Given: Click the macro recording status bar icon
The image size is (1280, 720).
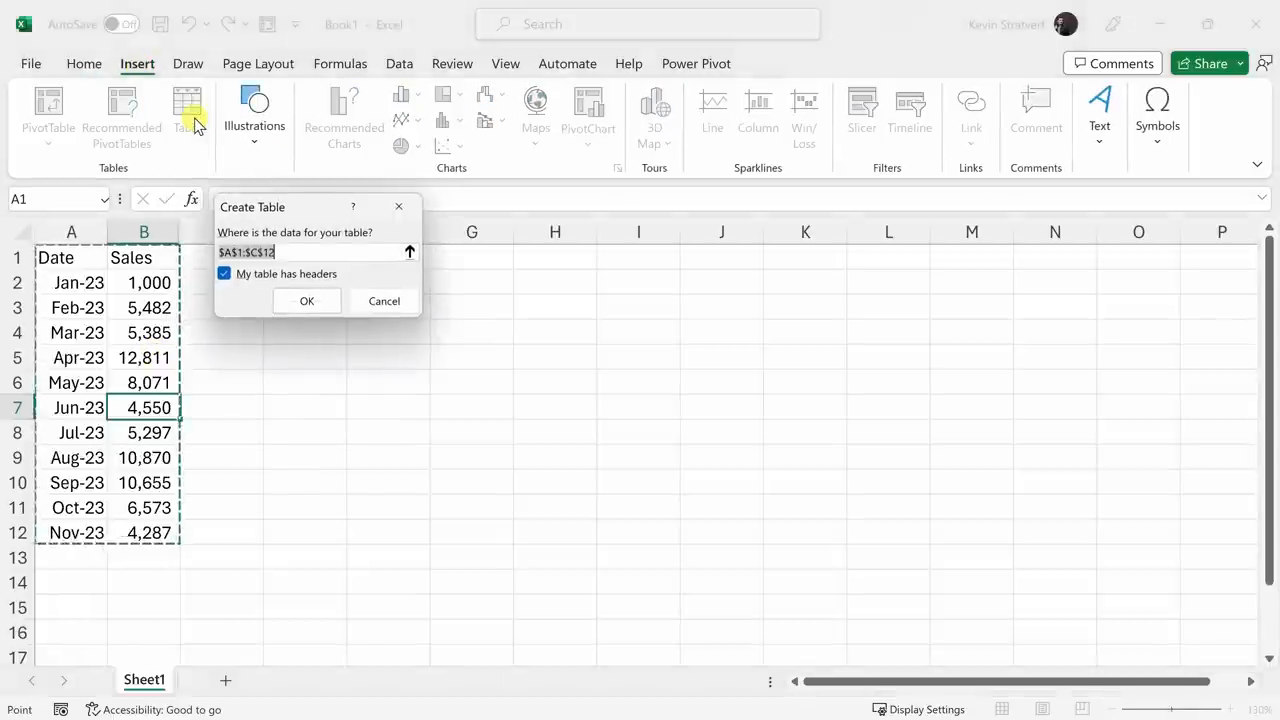Looking at the screenshot, I should (x=61, y=710).
